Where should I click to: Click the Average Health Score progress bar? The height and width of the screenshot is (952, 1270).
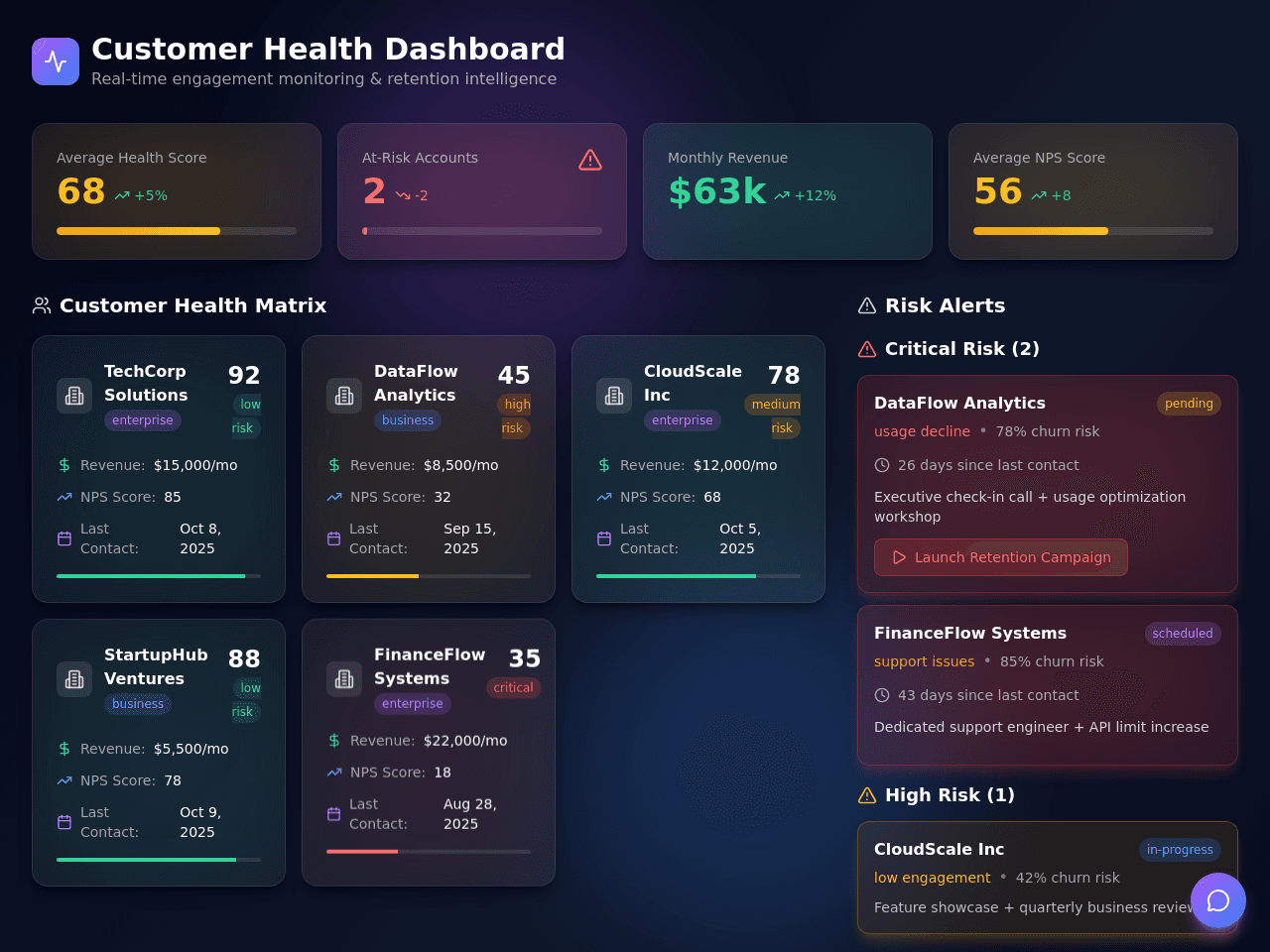(x=177, y=231)
